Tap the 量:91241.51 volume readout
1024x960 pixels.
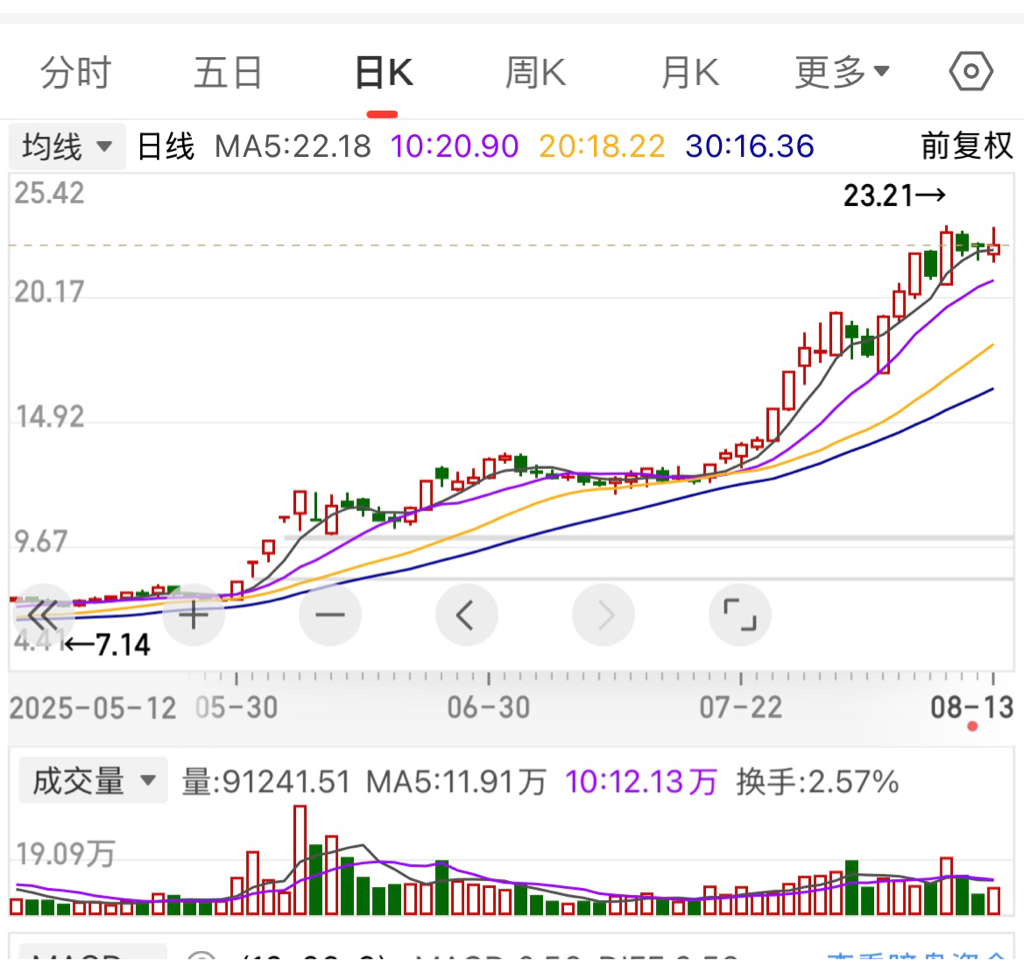(266, 781)
